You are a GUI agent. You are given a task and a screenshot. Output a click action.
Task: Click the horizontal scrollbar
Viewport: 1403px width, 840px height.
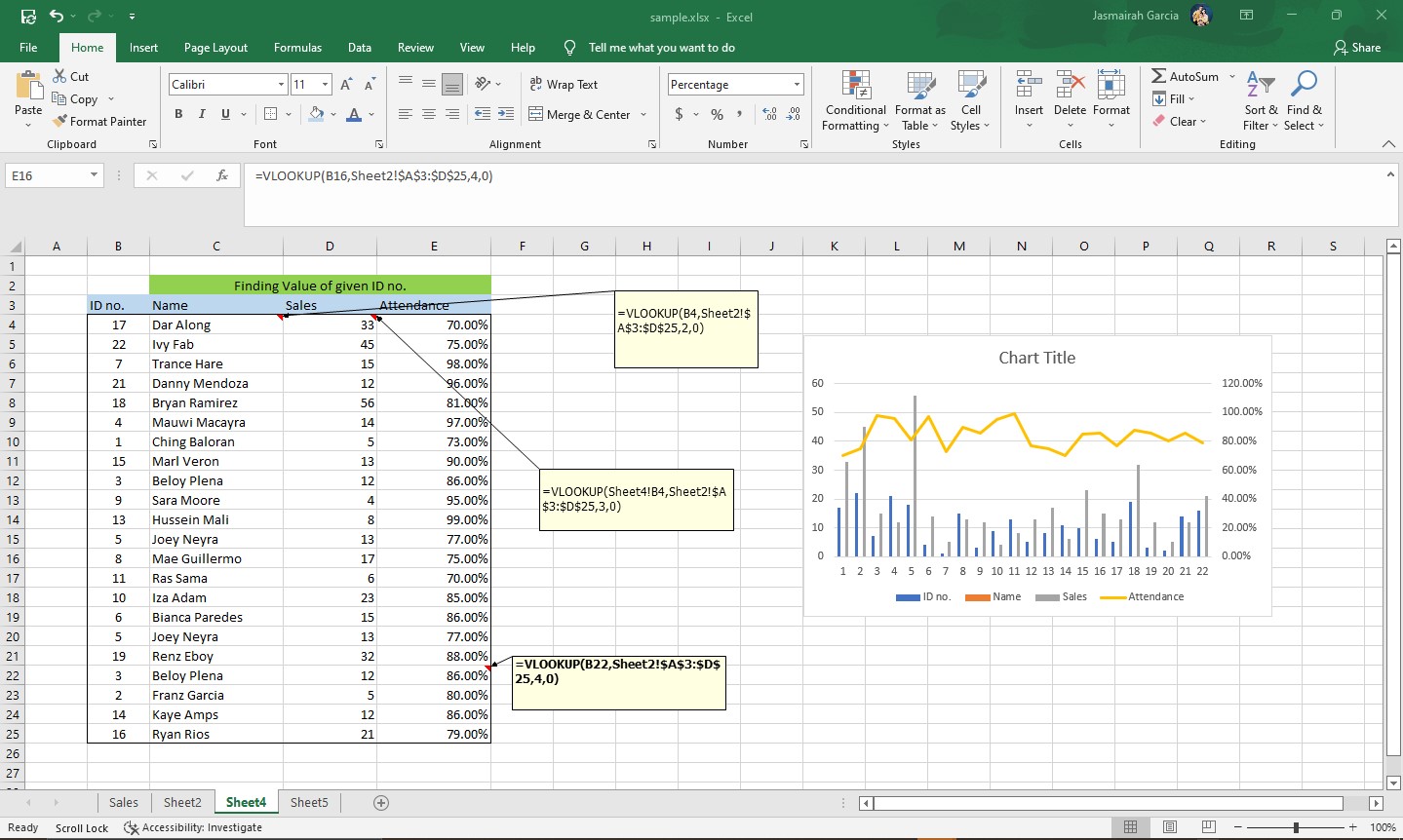[1109, 803]
